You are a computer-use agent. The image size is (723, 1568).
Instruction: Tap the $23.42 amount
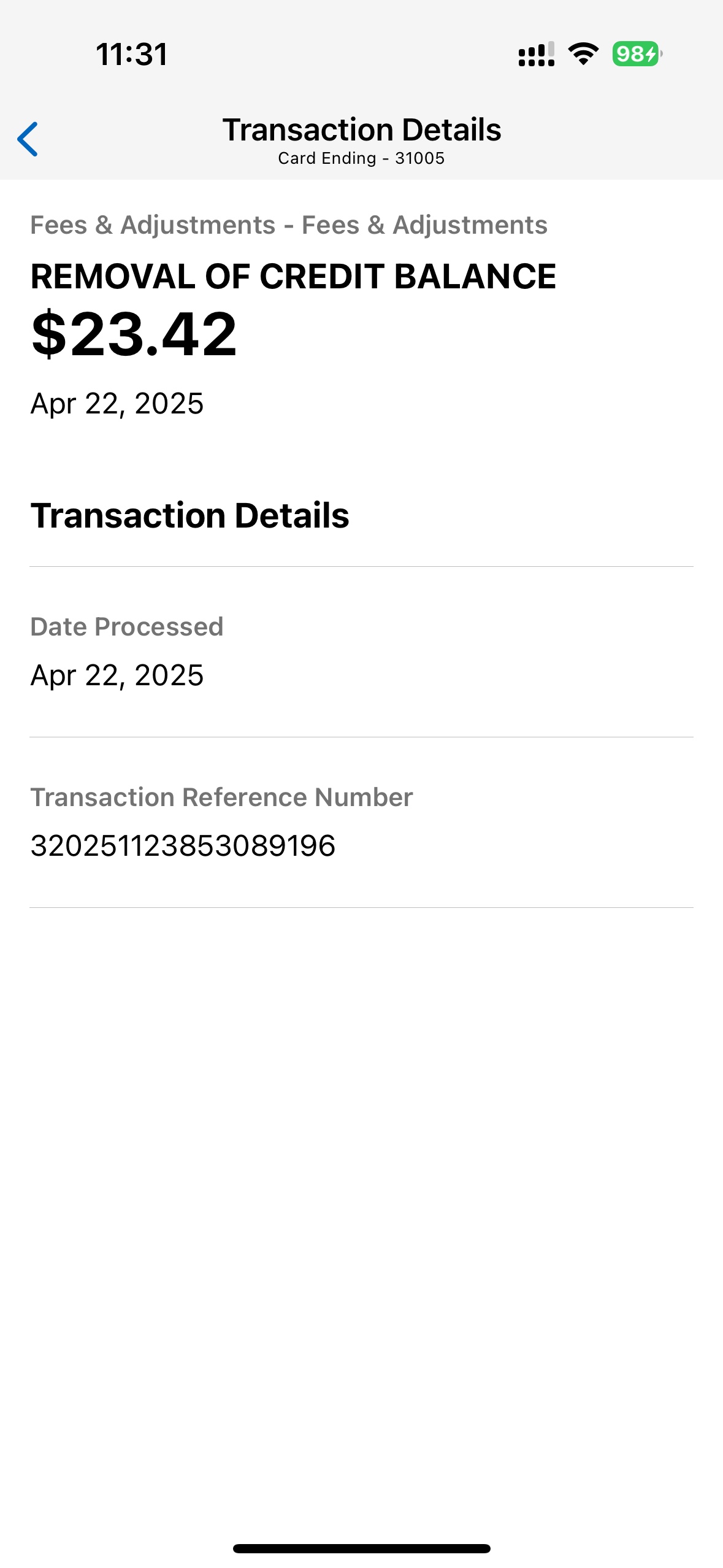click(x=134, y=334)
